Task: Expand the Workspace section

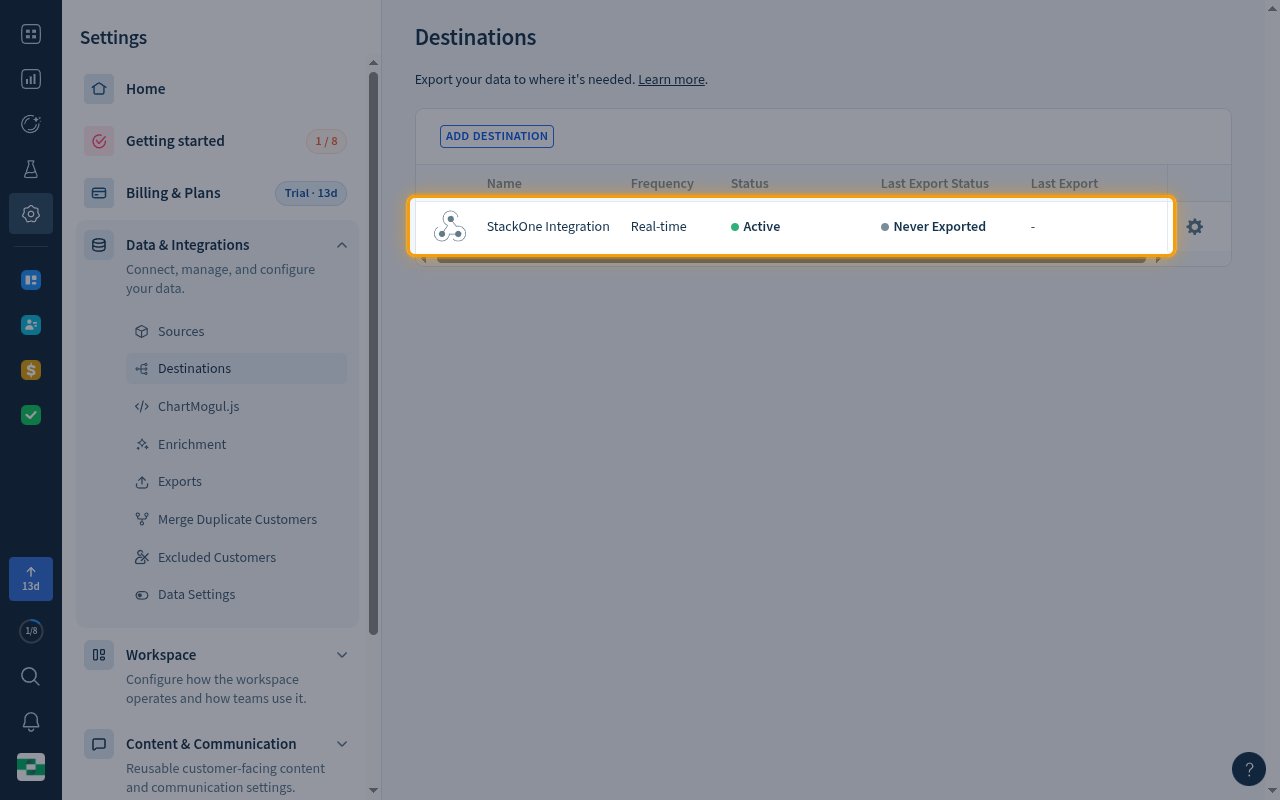Action: (342, 655)
